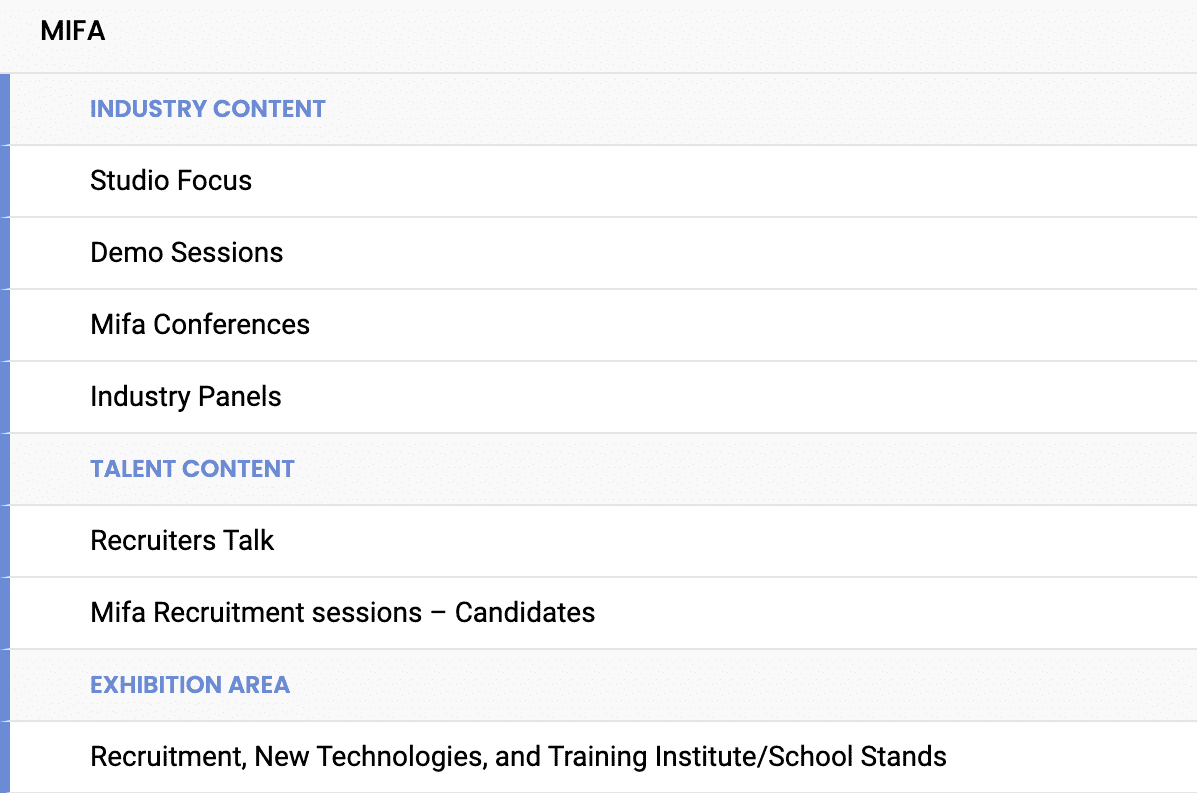The image size is (1197, 793).
Task: Select the EXHIBITION AREA section heading
Action: pyautogui.click(x=190, y=685)
